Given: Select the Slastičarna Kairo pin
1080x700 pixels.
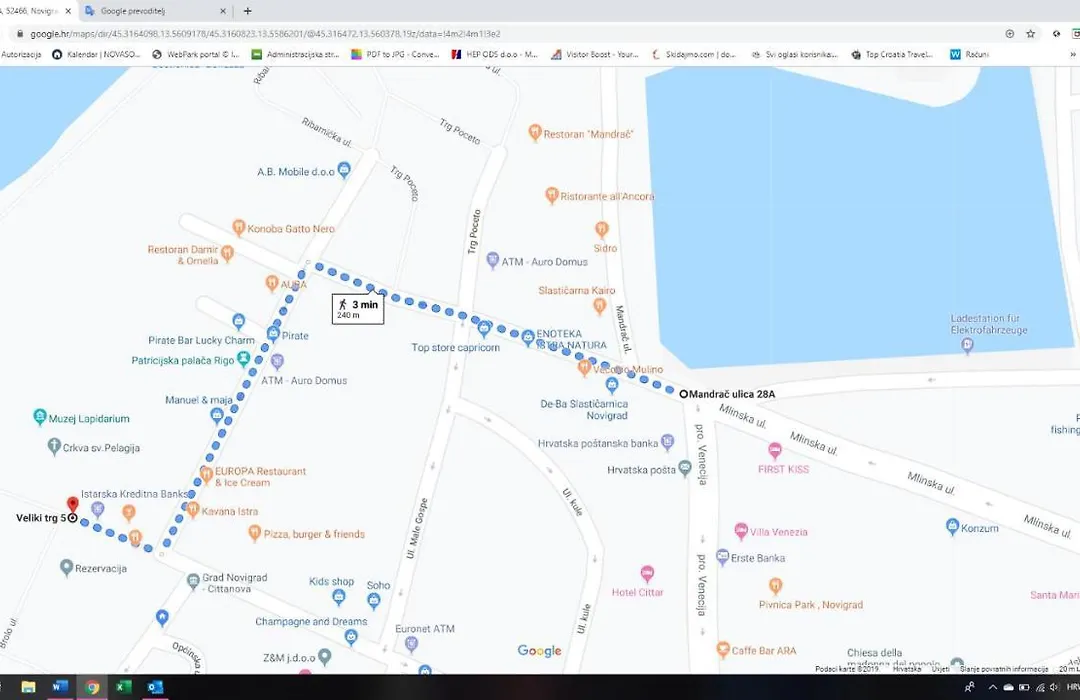Looking at the screenshot, I should [599, 306].
